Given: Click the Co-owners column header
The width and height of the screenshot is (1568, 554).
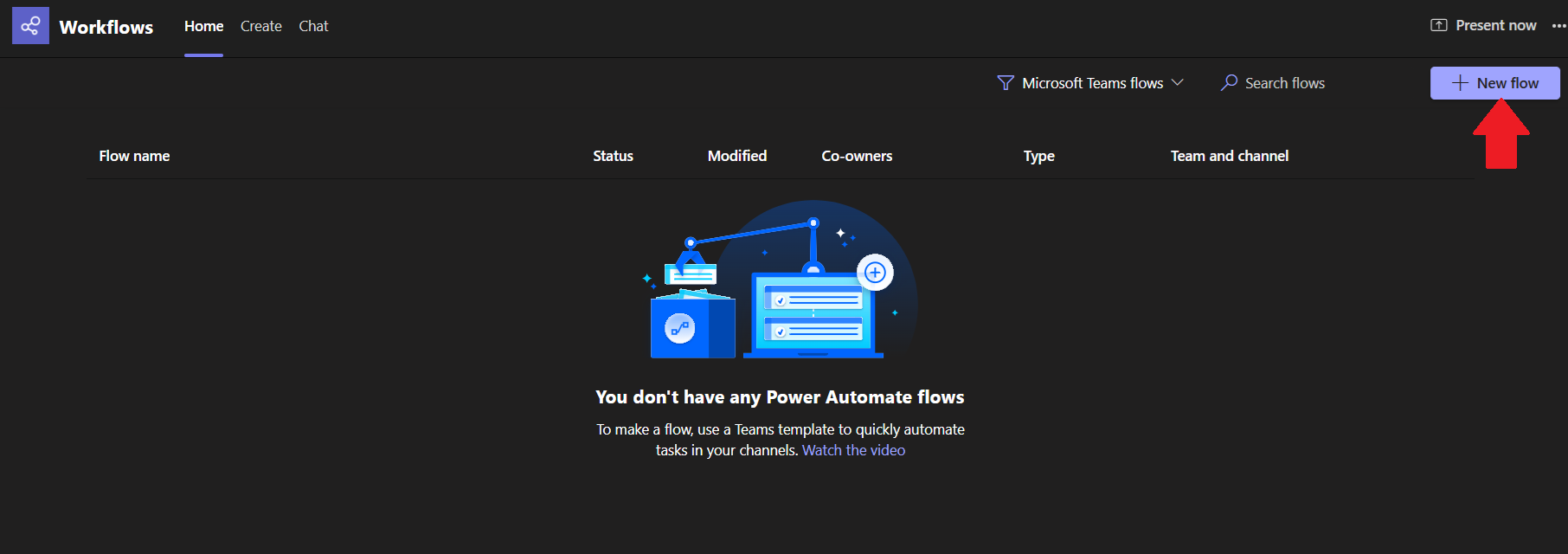Looking at the screenshot, I should coord(857,156).
